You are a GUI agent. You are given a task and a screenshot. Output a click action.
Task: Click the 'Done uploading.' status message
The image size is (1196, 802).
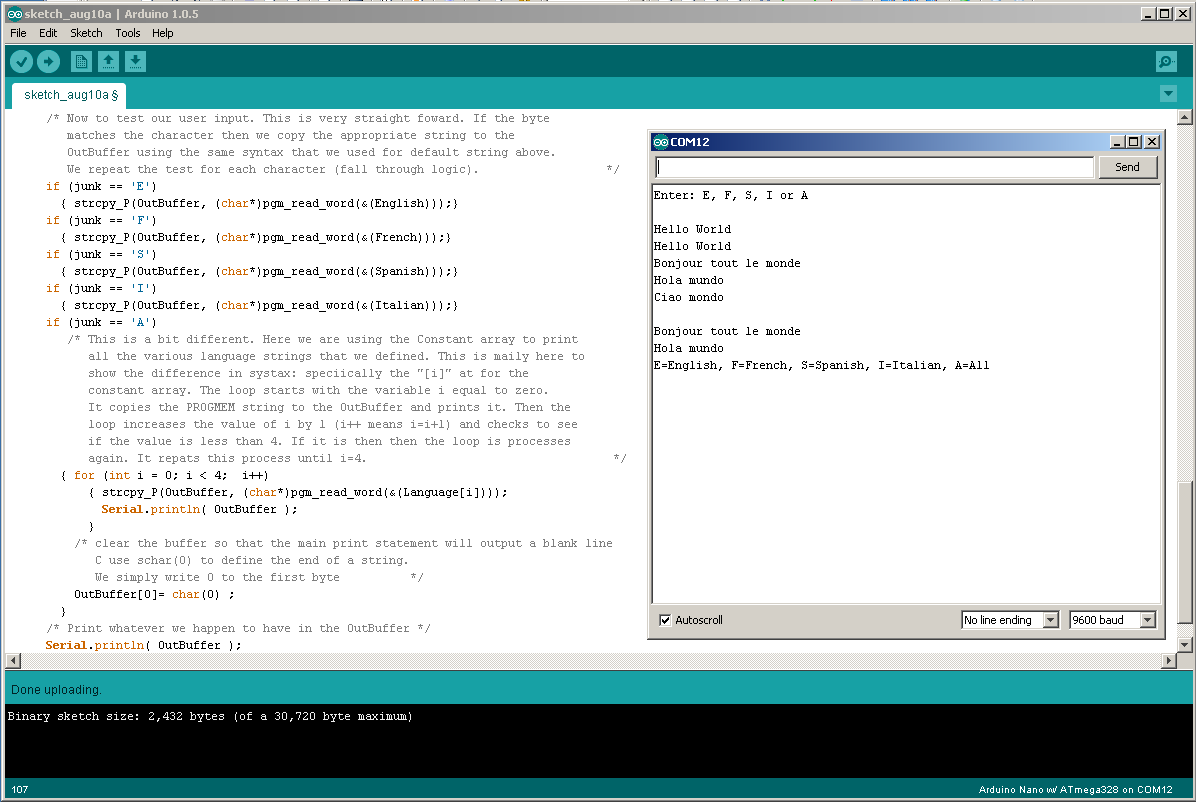point(56,690)
